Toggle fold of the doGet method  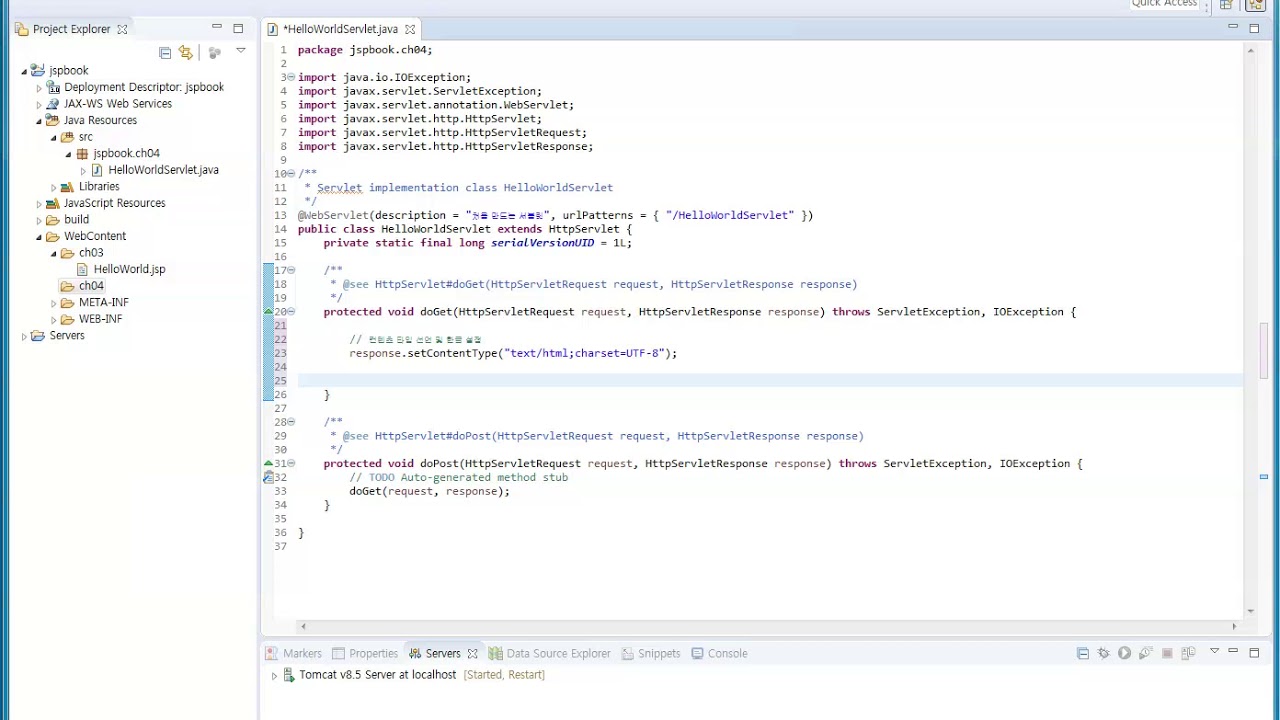click(291, 312)
